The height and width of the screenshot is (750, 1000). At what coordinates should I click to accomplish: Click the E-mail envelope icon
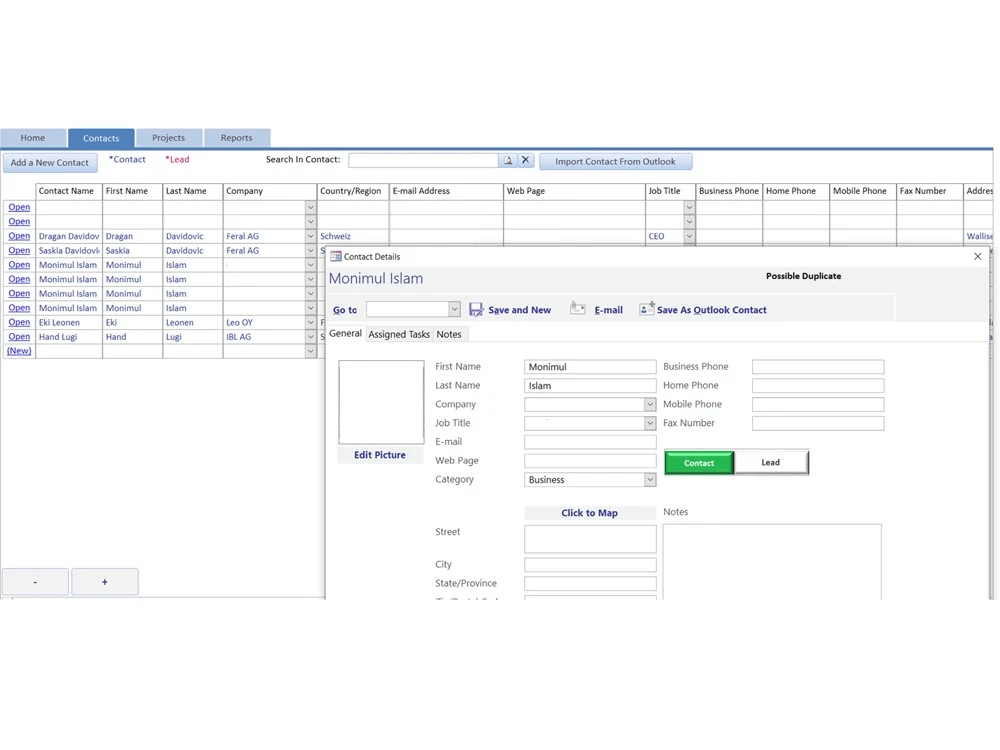click(577, 309)
